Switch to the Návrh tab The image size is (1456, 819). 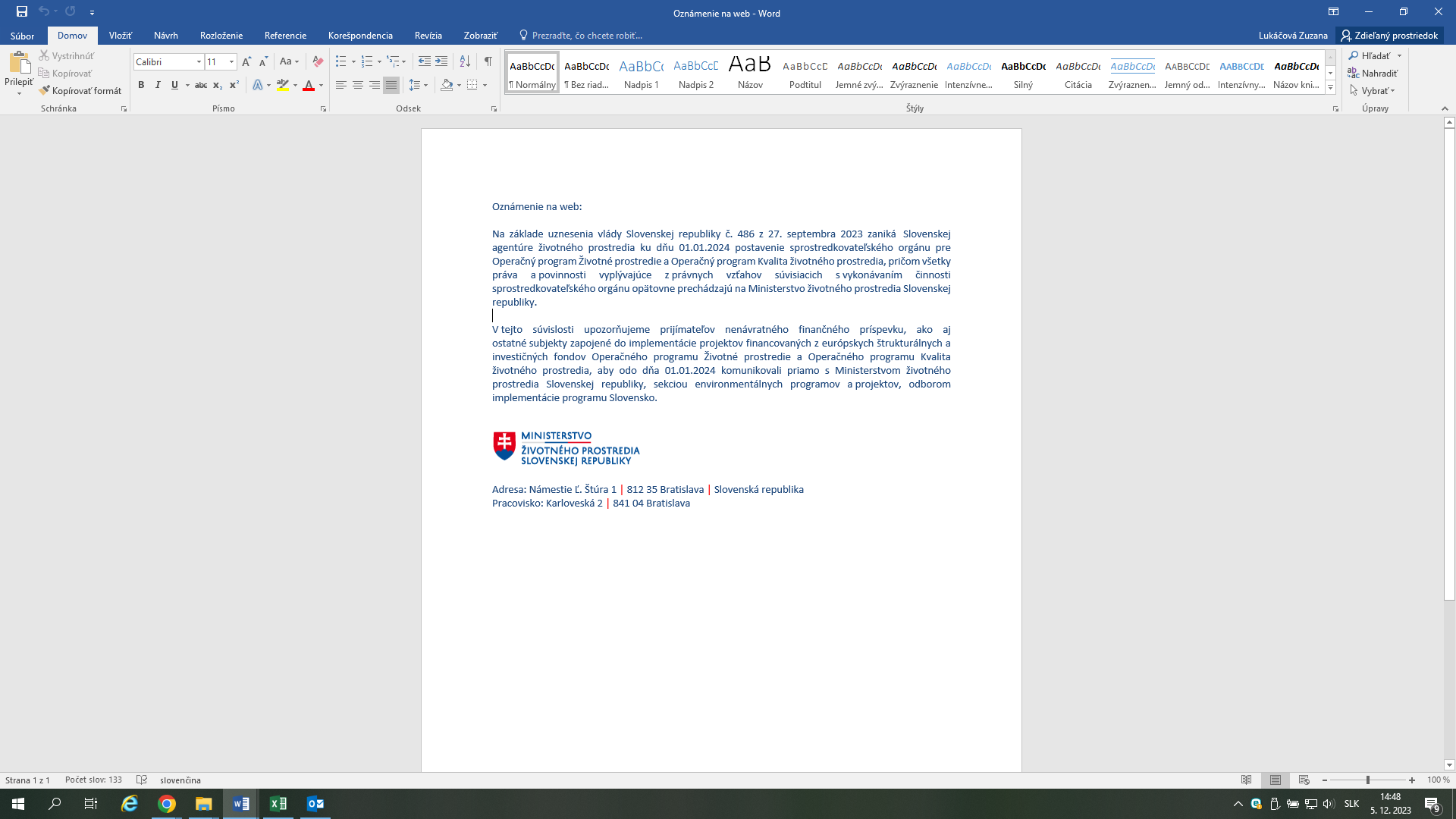pos(166,36)
